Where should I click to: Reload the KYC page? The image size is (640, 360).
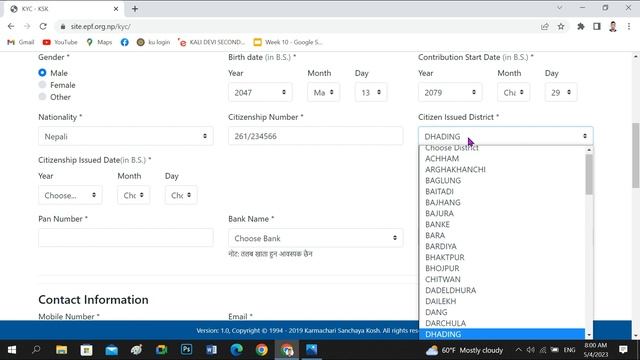tap(43, 27)
